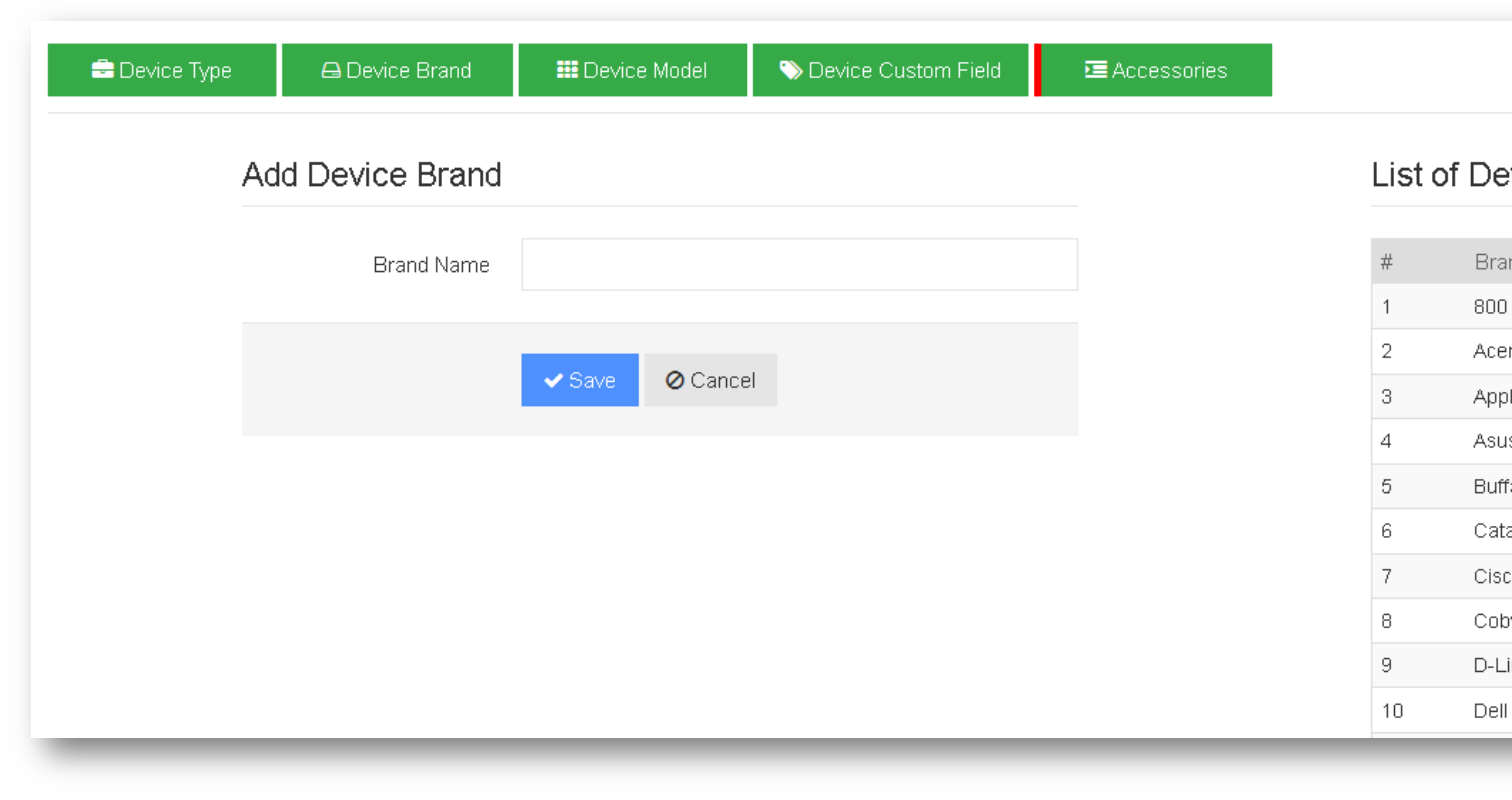This screenshot has width=1512, height=800.
Task: Select row 5 in the brand list
Action: (1441, 487)
